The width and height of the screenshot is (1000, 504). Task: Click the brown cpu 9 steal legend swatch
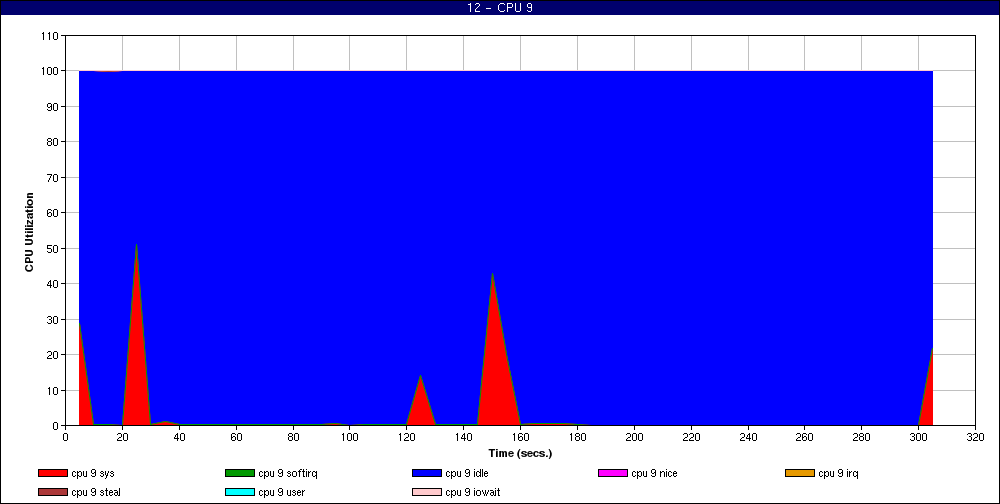coord(52,493)
